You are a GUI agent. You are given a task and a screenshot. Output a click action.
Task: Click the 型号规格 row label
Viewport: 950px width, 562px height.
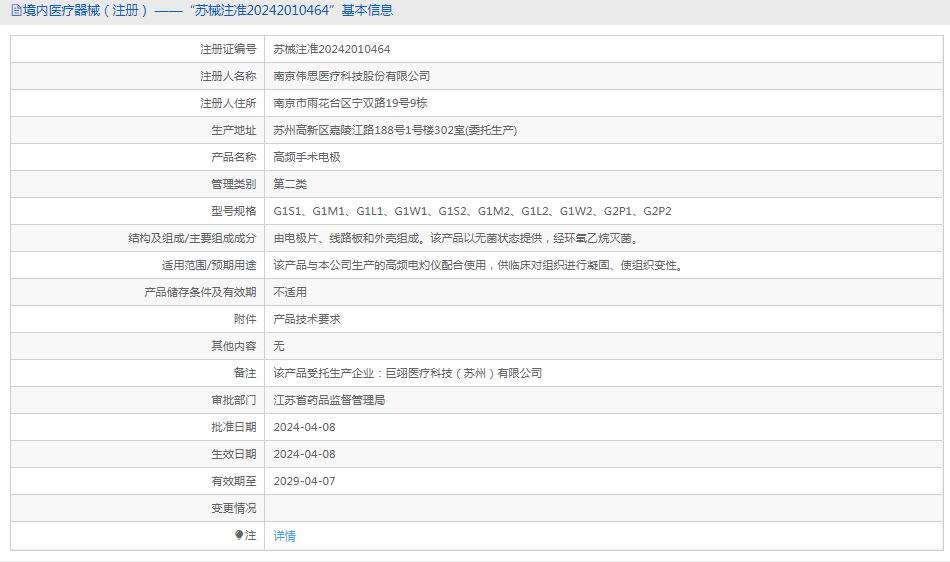[x=234, y=211]
